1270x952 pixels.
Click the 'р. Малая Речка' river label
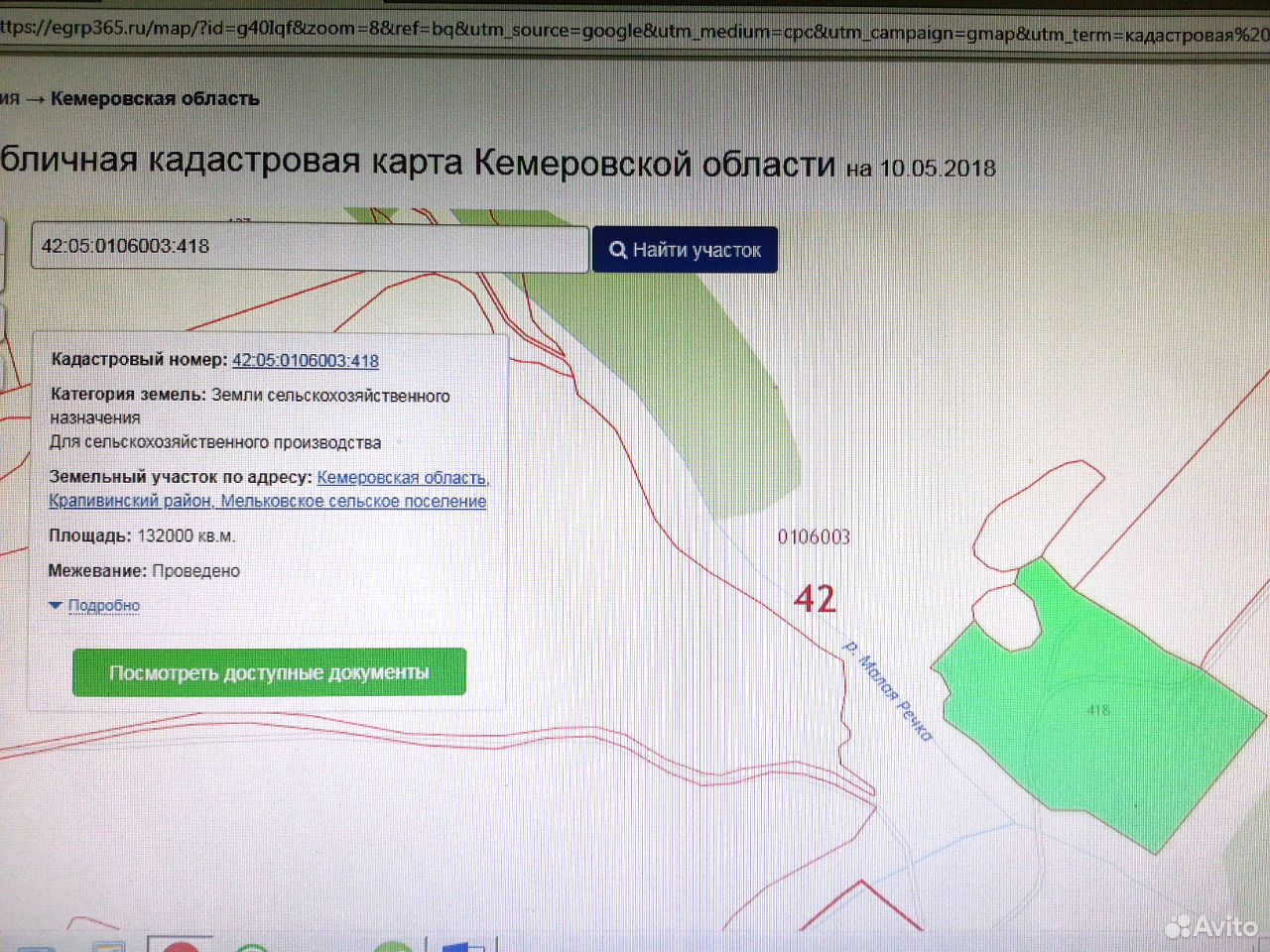(888, 690)
